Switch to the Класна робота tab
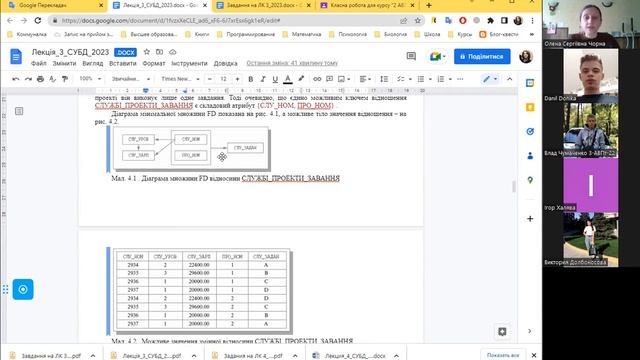This screenshot has height=360, width=640. point(367,6)
